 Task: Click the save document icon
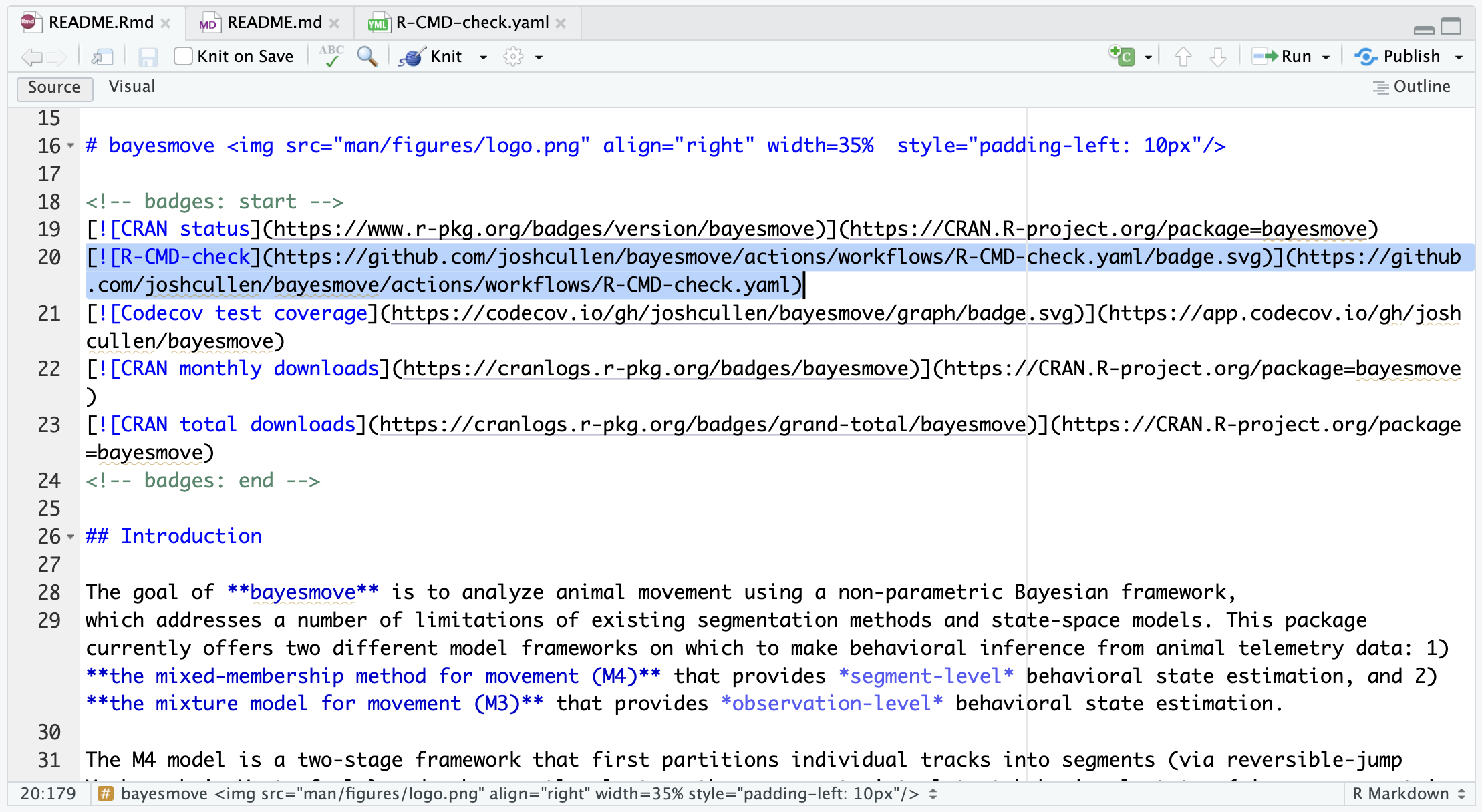coord(148,57)
